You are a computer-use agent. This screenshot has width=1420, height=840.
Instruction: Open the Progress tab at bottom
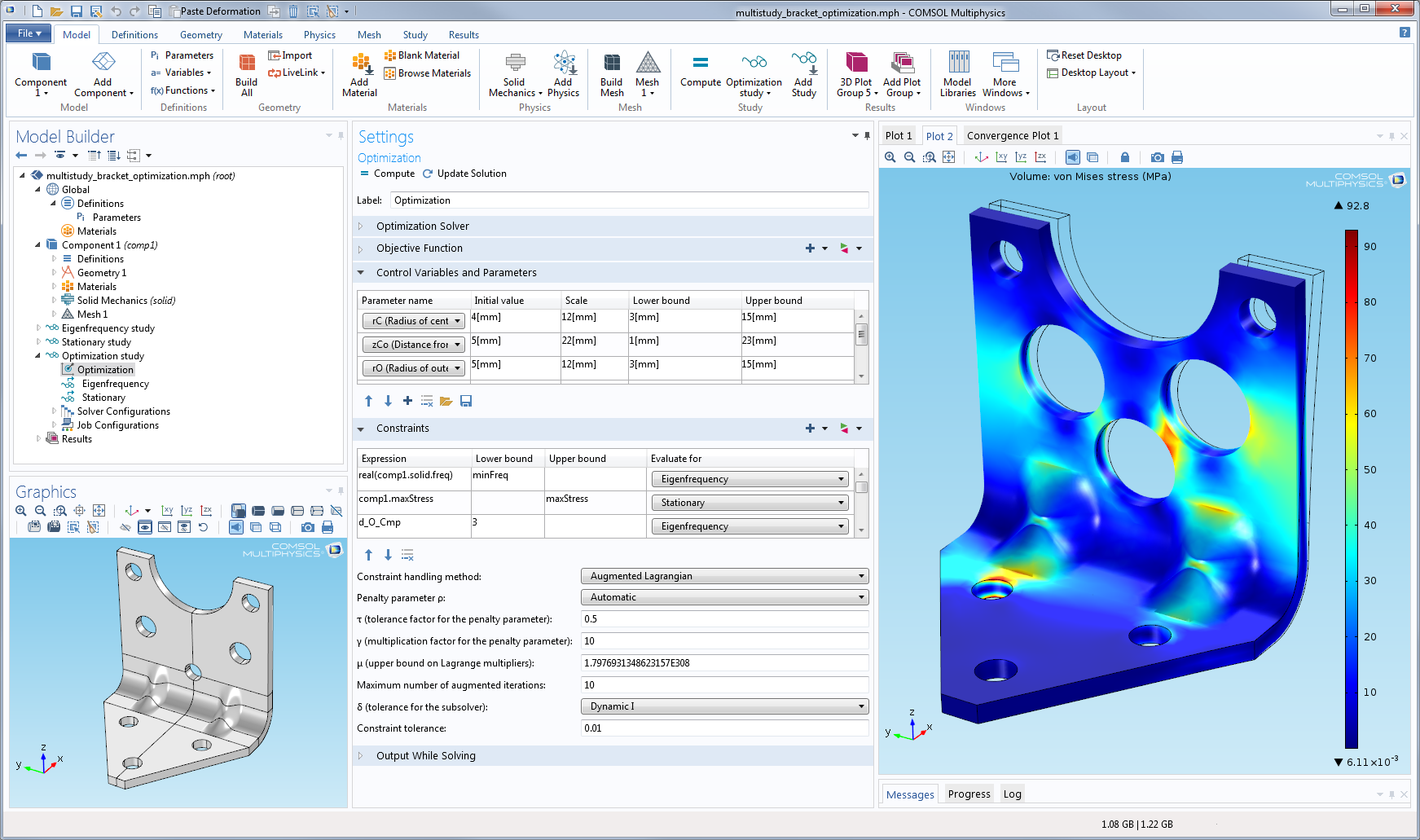969,794
